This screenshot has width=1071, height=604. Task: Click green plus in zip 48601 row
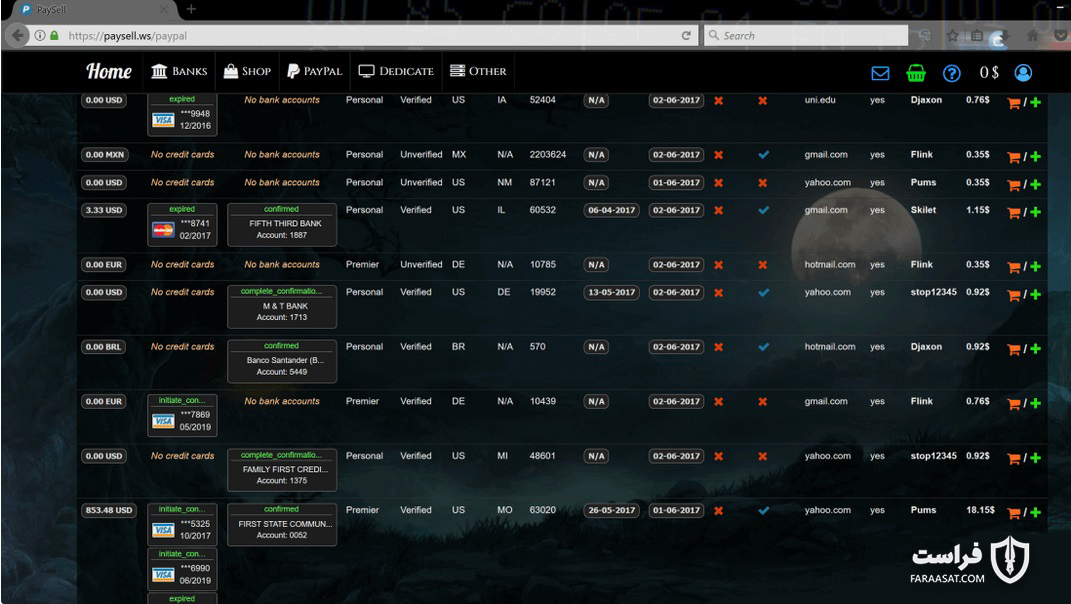1035,458
